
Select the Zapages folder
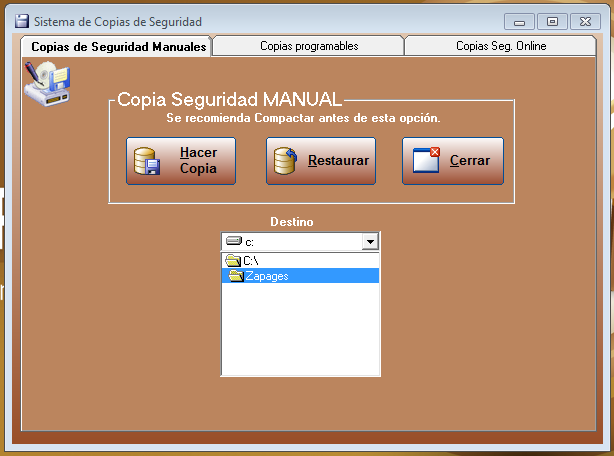[300, 276]
